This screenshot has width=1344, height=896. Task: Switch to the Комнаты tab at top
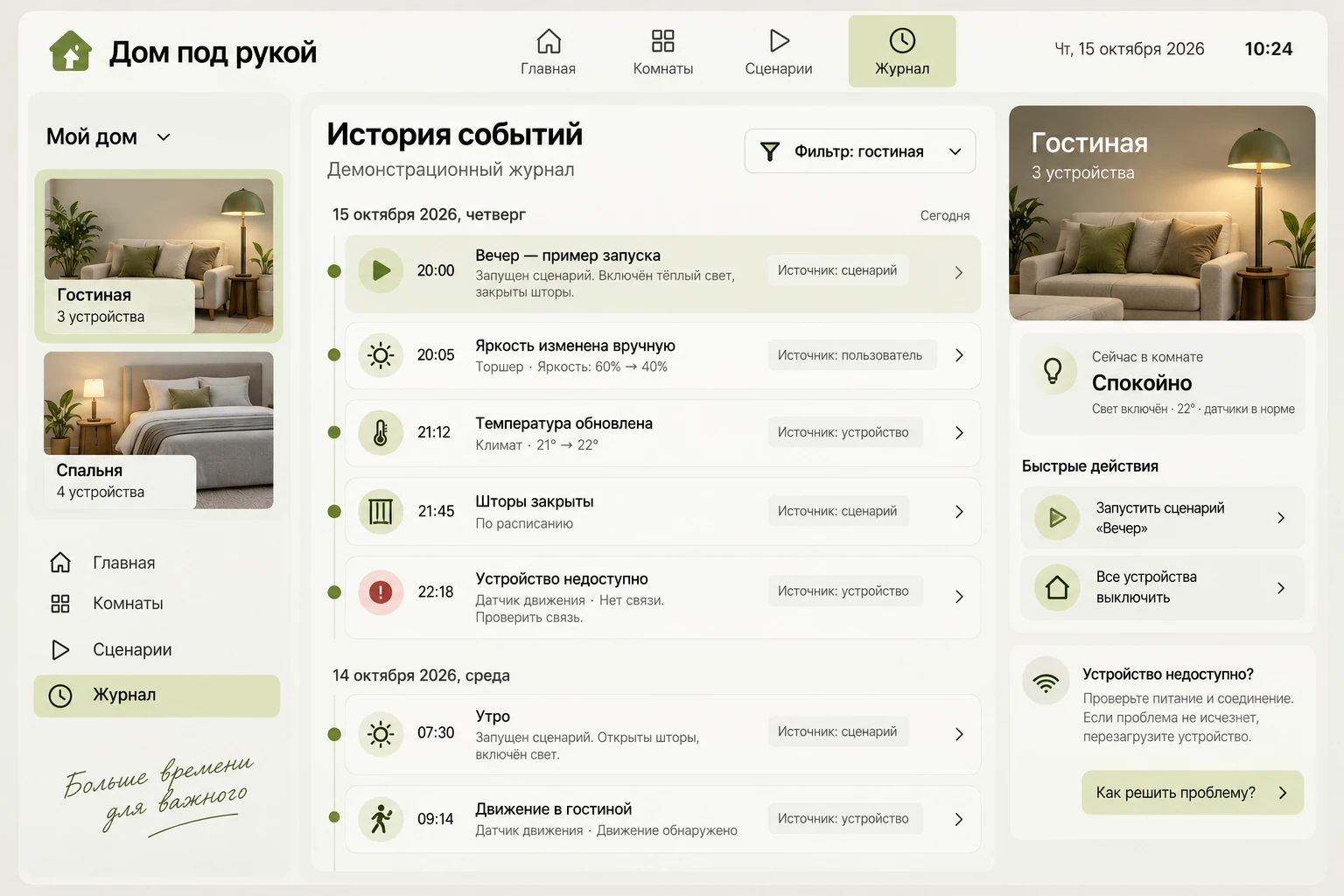click(663, 52)
